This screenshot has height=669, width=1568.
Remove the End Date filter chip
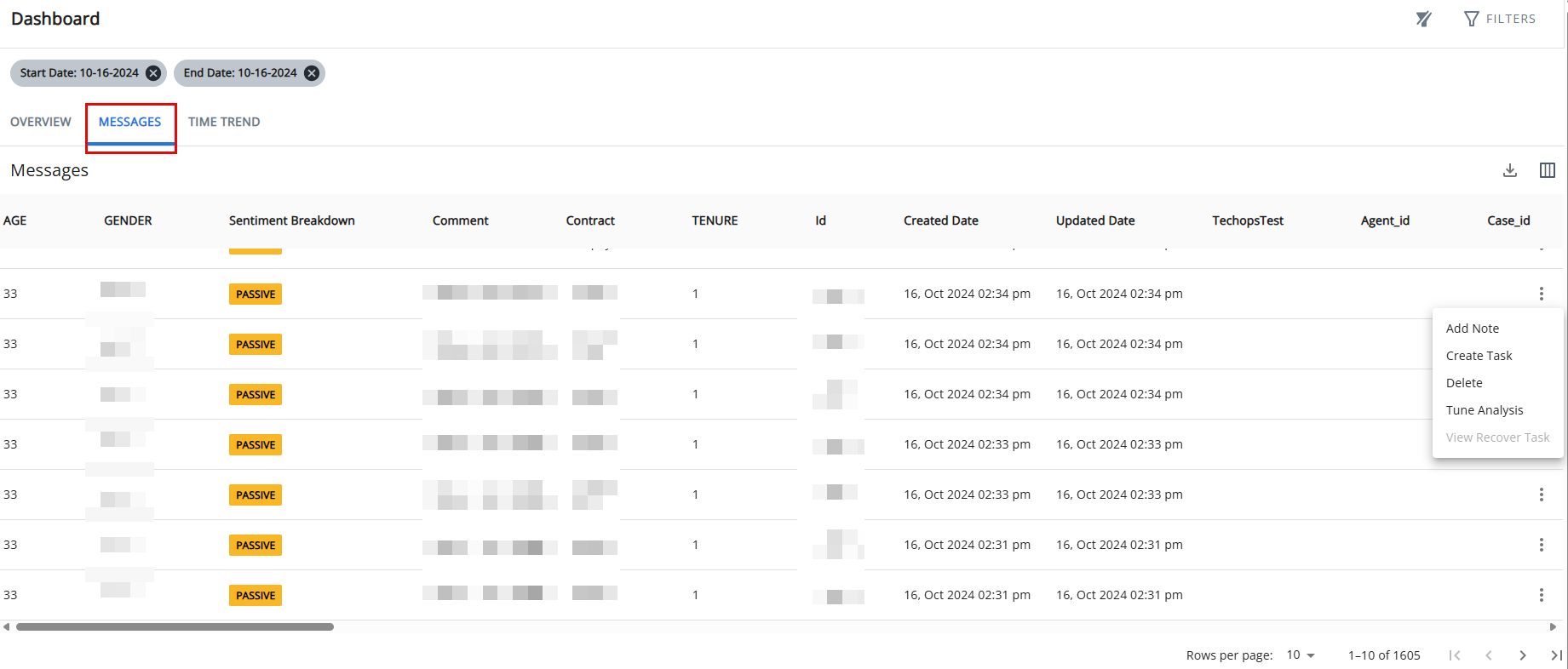[x=312, y=73]
